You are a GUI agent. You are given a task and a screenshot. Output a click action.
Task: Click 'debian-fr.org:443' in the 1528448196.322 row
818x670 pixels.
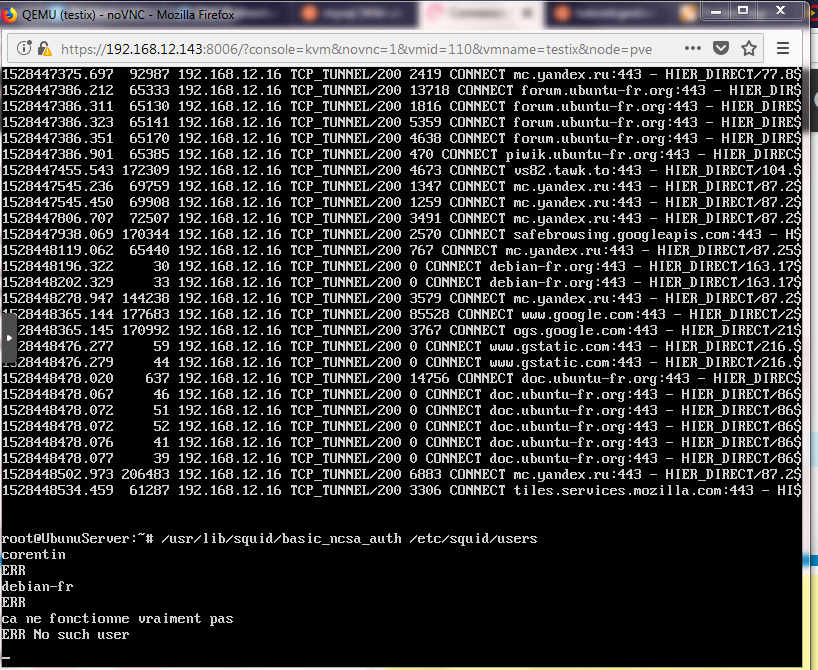coord(557,266)
